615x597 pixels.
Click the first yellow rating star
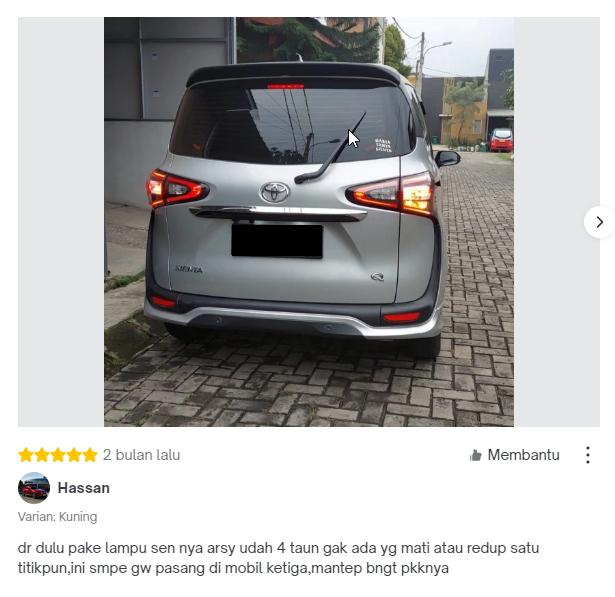pyautogui.click(x=26, y=455)
